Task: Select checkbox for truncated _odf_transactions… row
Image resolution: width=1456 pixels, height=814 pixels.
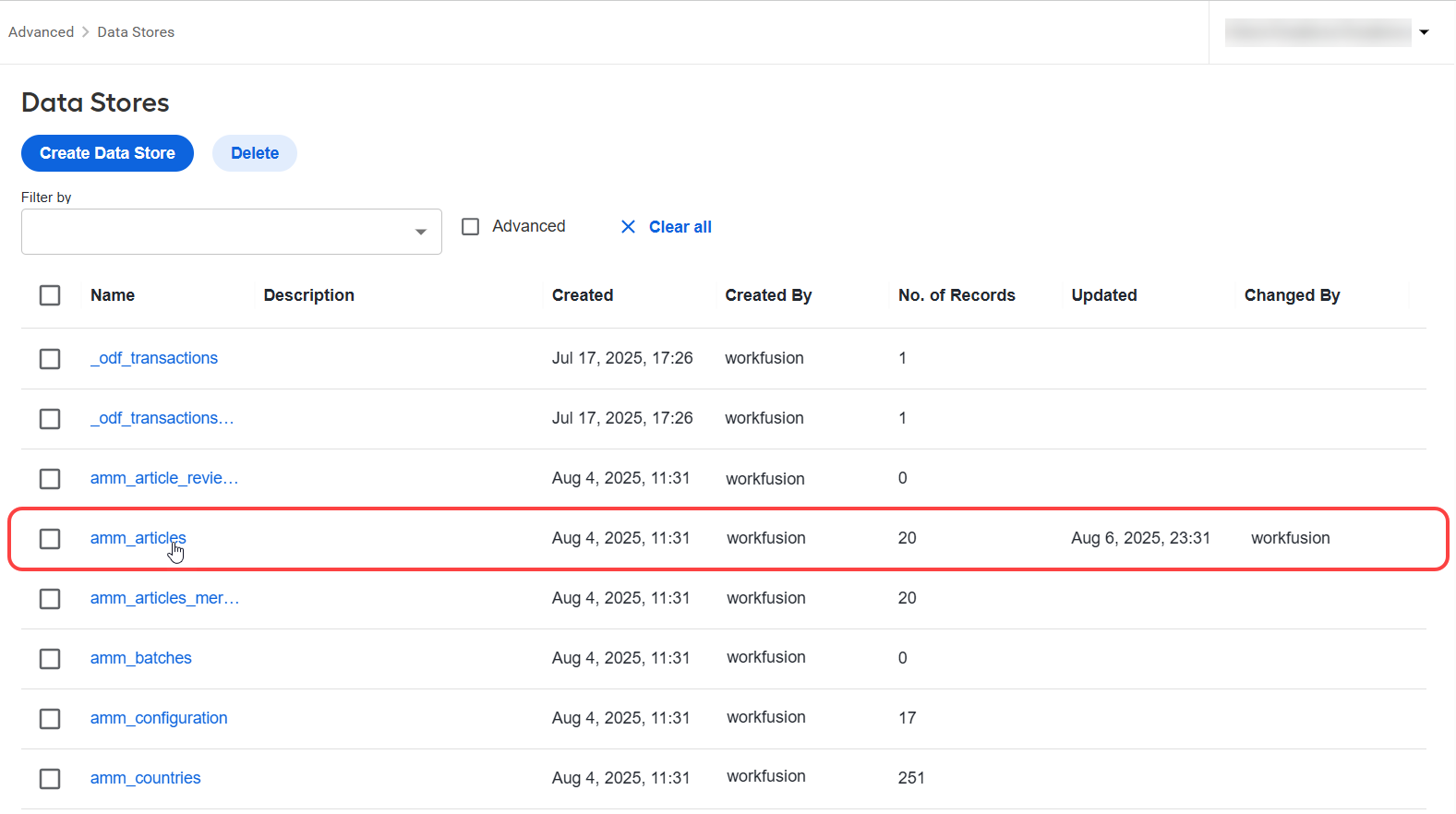Action: [x=50, y=419]
